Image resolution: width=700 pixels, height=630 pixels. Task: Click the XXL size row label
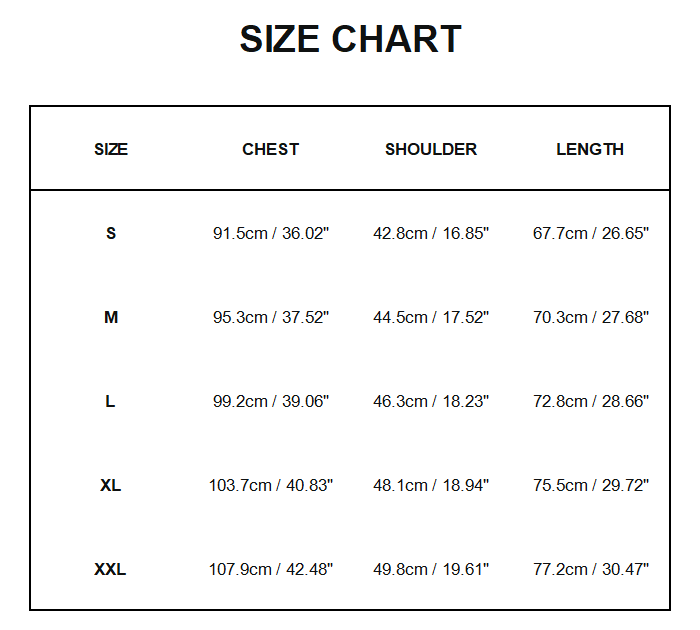pyautogui.click(x=110, y=569)
